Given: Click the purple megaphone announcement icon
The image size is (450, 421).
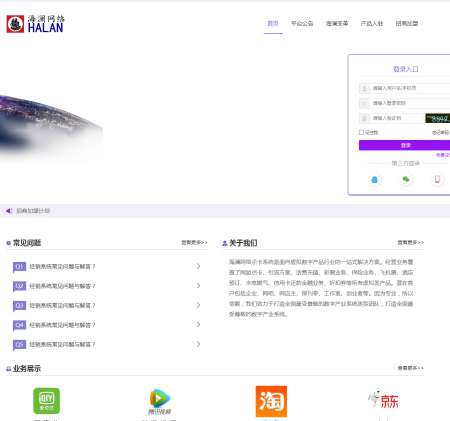Looking at the screenshot, I should pyautogui.click(x=9, y=211).
